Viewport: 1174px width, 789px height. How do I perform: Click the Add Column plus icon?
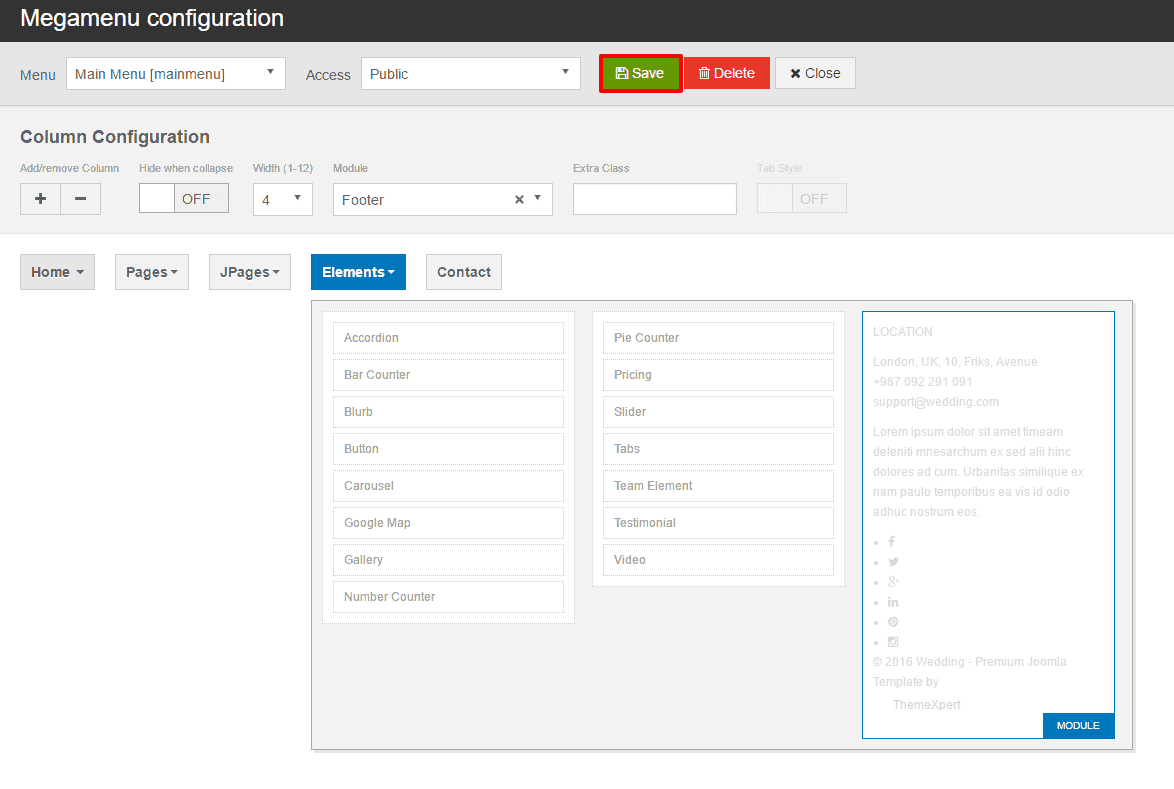(40, 198)
